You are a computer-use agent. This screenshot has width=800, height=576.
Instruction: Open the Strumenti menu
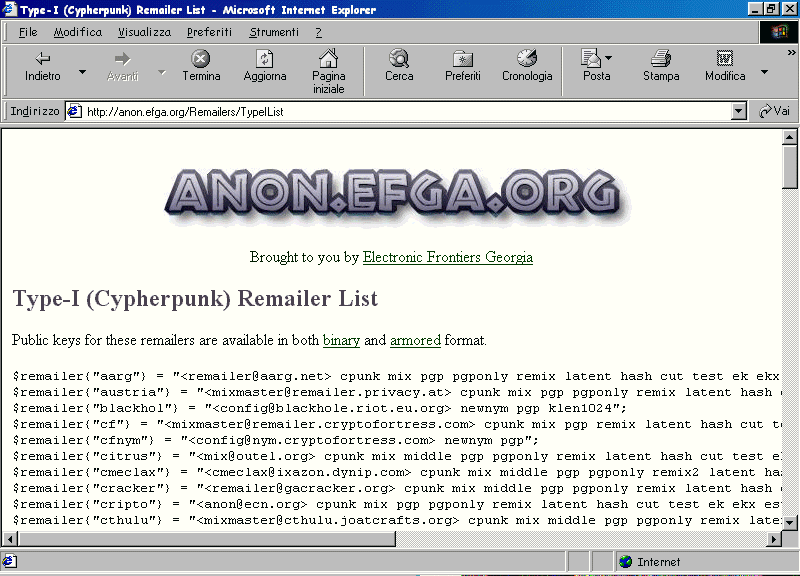pyautogui.click(x=274, y=32)
